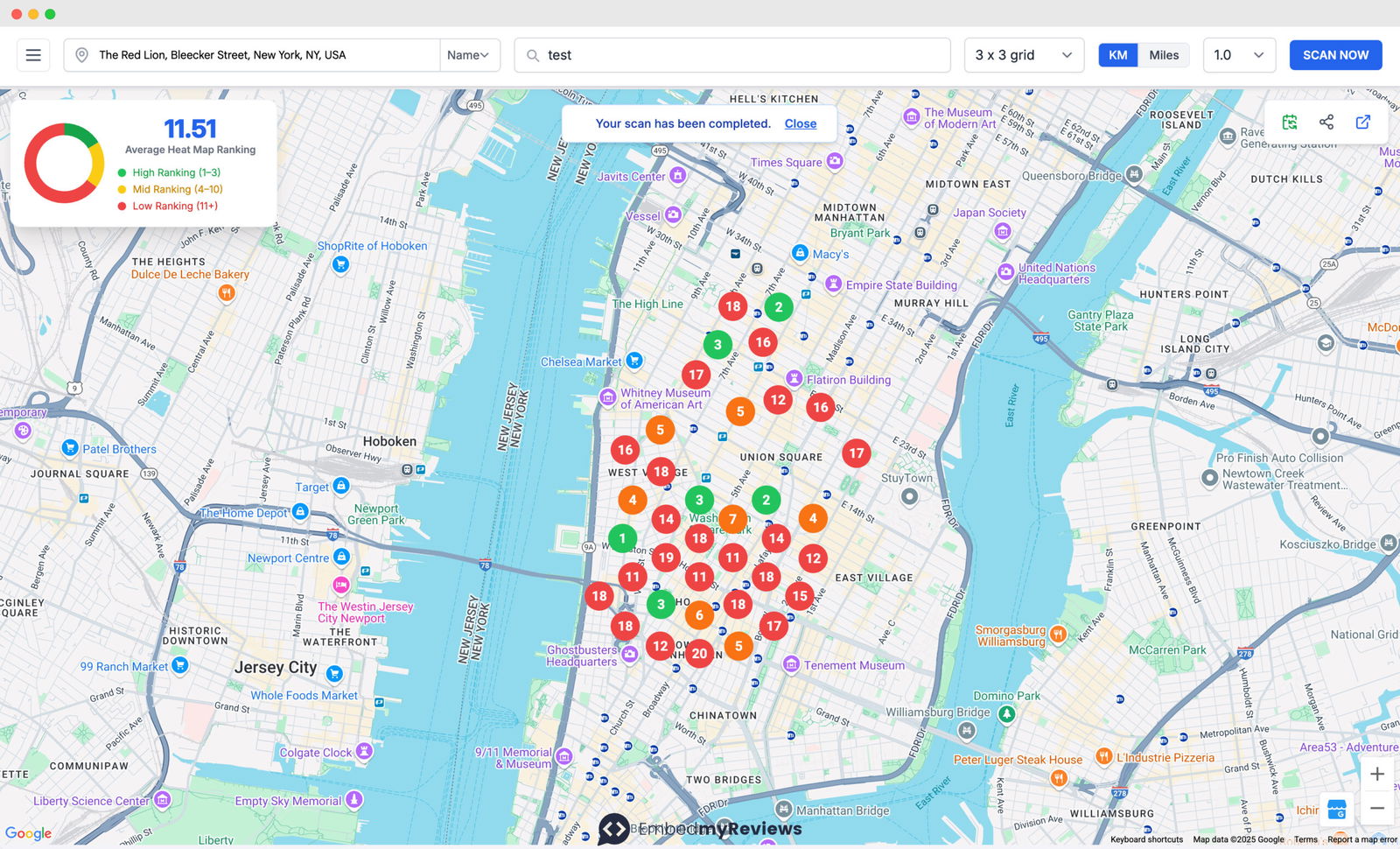This screenshot has width=1400, height=849.
Task: Click Report a map error link
Action: click(x=1361, y=839)
